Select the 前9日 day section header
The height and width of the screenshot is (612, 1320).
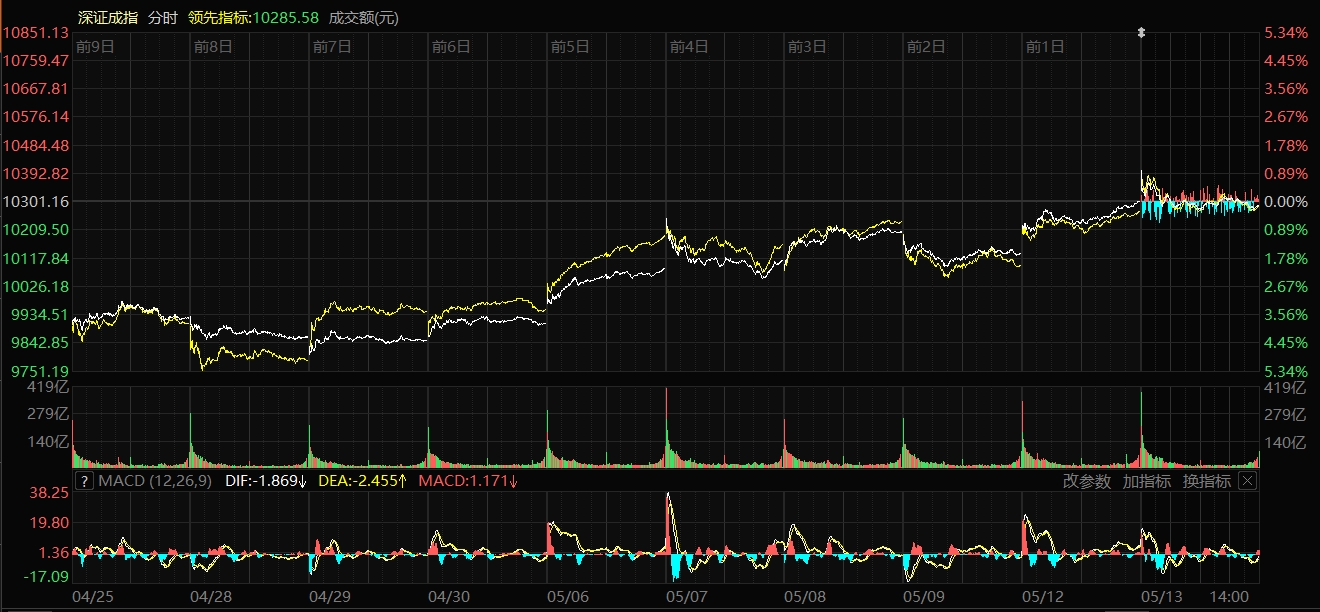pos(95,46)
